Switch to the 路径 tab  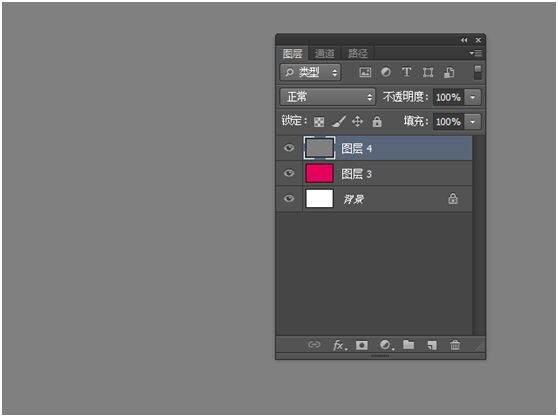click(x=357, y=53)
